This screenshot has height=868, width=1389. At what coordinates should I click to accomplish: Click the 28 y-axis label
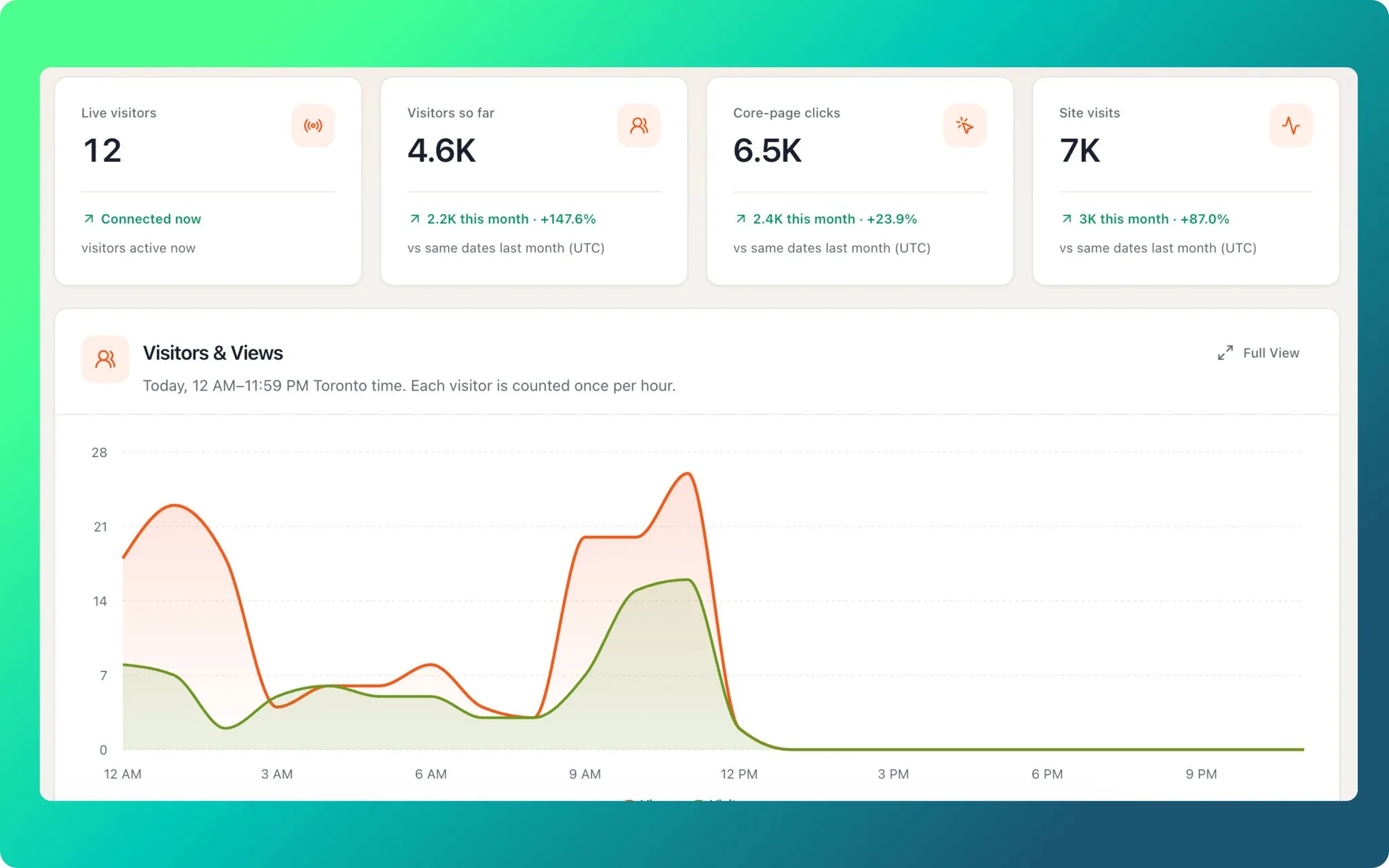(x=99, y=452)
